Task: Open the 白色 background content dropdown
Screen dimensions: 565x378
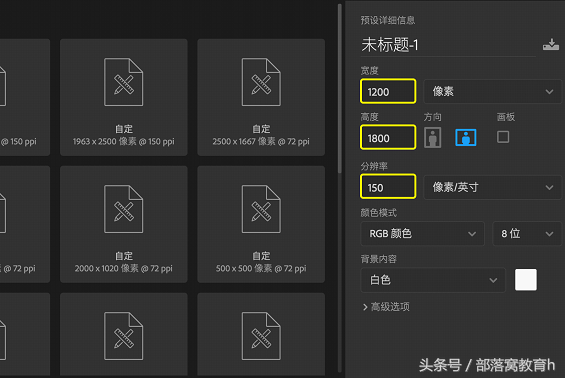Action: (x=433, y=280)
